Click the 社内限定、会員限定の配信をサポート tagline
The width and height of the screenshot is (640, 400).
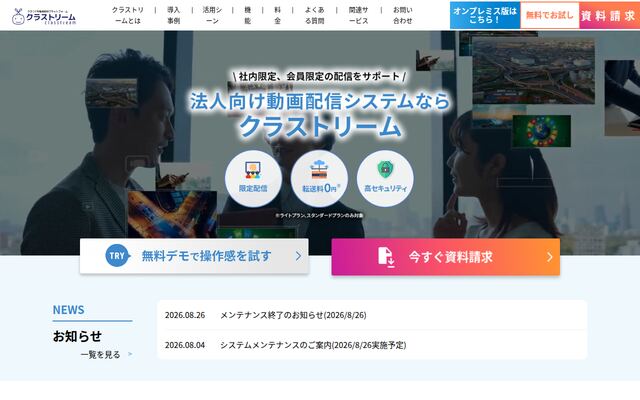click(319, 76)
